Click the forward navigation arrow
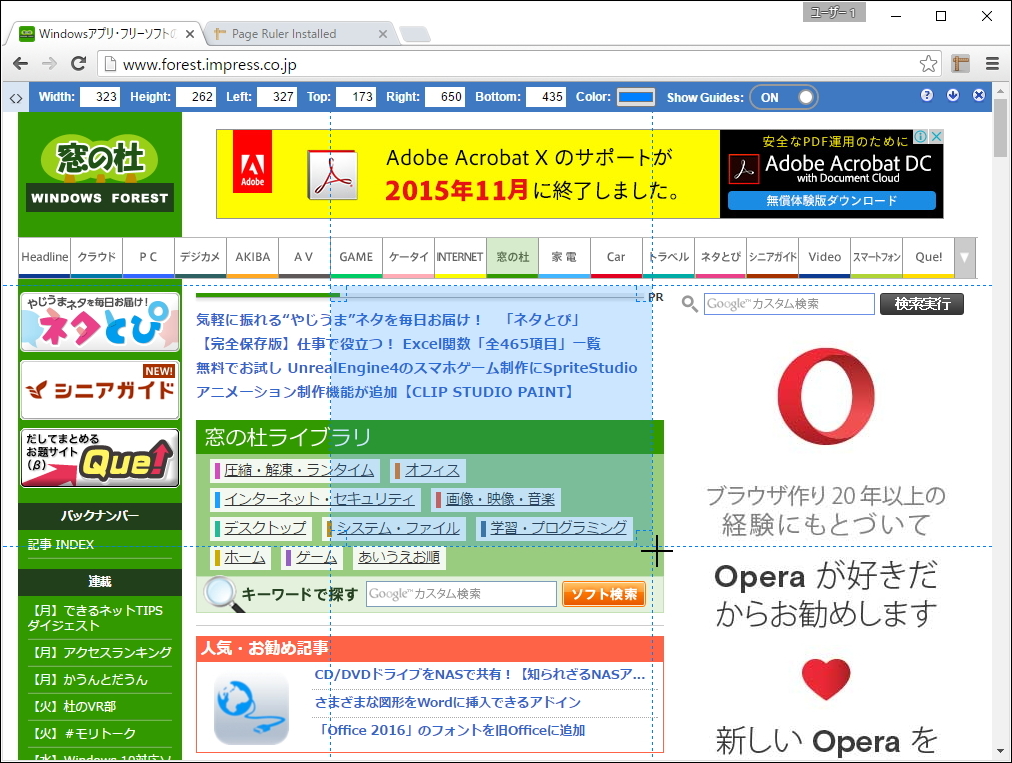Image resolution: width=1012 pixels, height=763 pixels. pyautogui.click(x=50, y=62)
